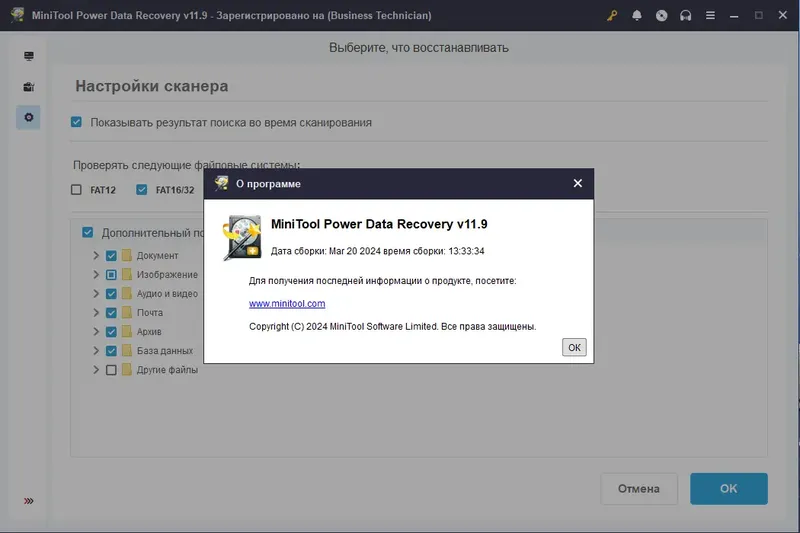800x533 pixels.
Task: Click the key registration icon in title bar
Action: (612, 15)
